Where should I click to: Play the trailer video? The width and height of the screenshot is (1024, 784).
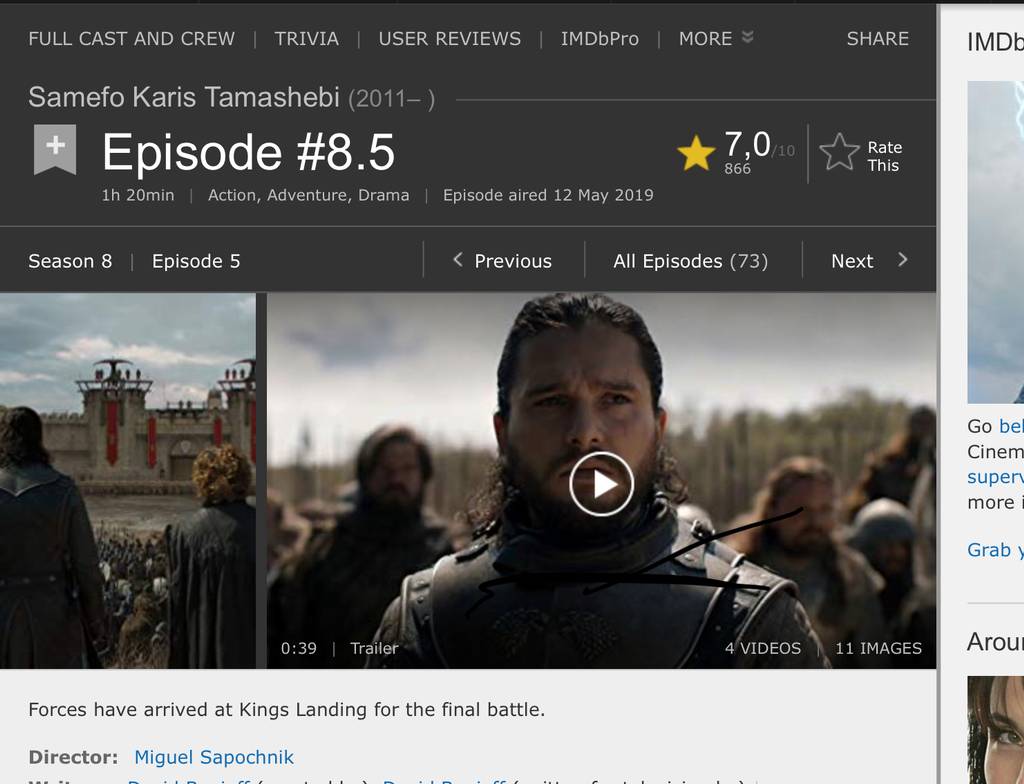coord(601,484)
